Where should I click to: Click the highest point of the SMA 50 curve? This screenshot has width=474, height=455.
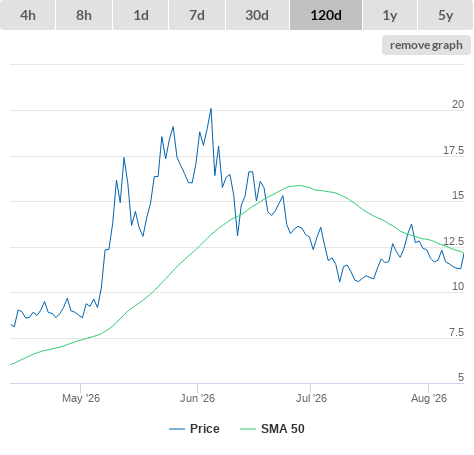coord(299,185)
